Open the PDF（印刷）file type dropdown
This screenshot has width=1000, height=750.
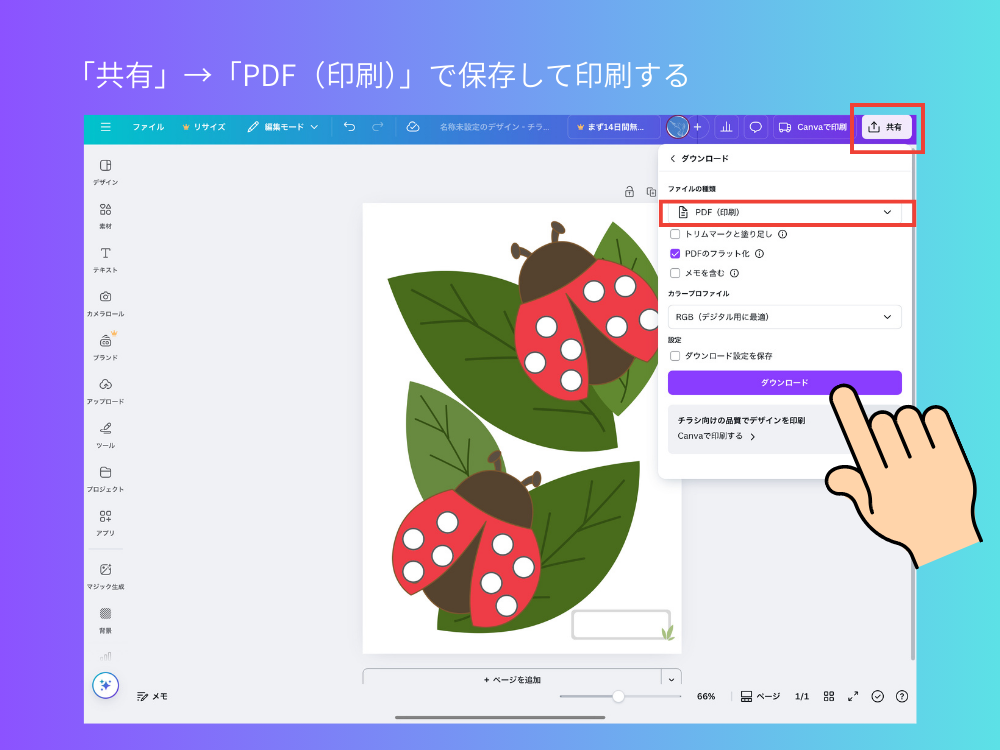[785, 212]
